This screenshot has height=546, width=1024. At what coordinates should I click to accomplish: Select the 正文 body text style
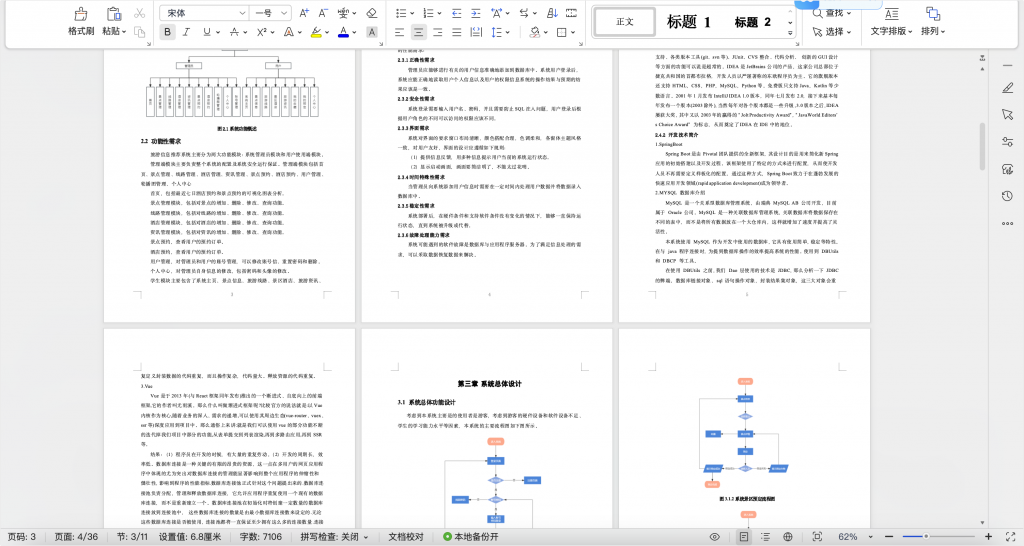point(625,22)
